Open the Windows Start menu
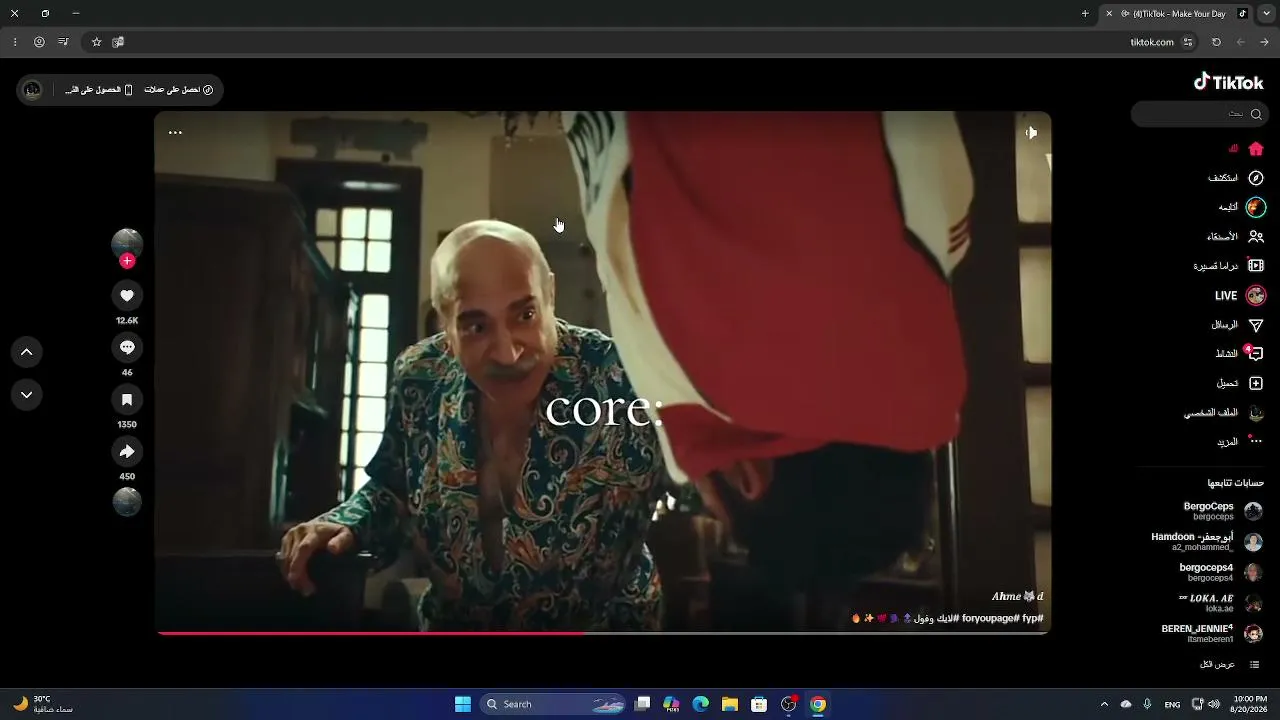This screenshot has width=1280, height=720. (463, 704)
